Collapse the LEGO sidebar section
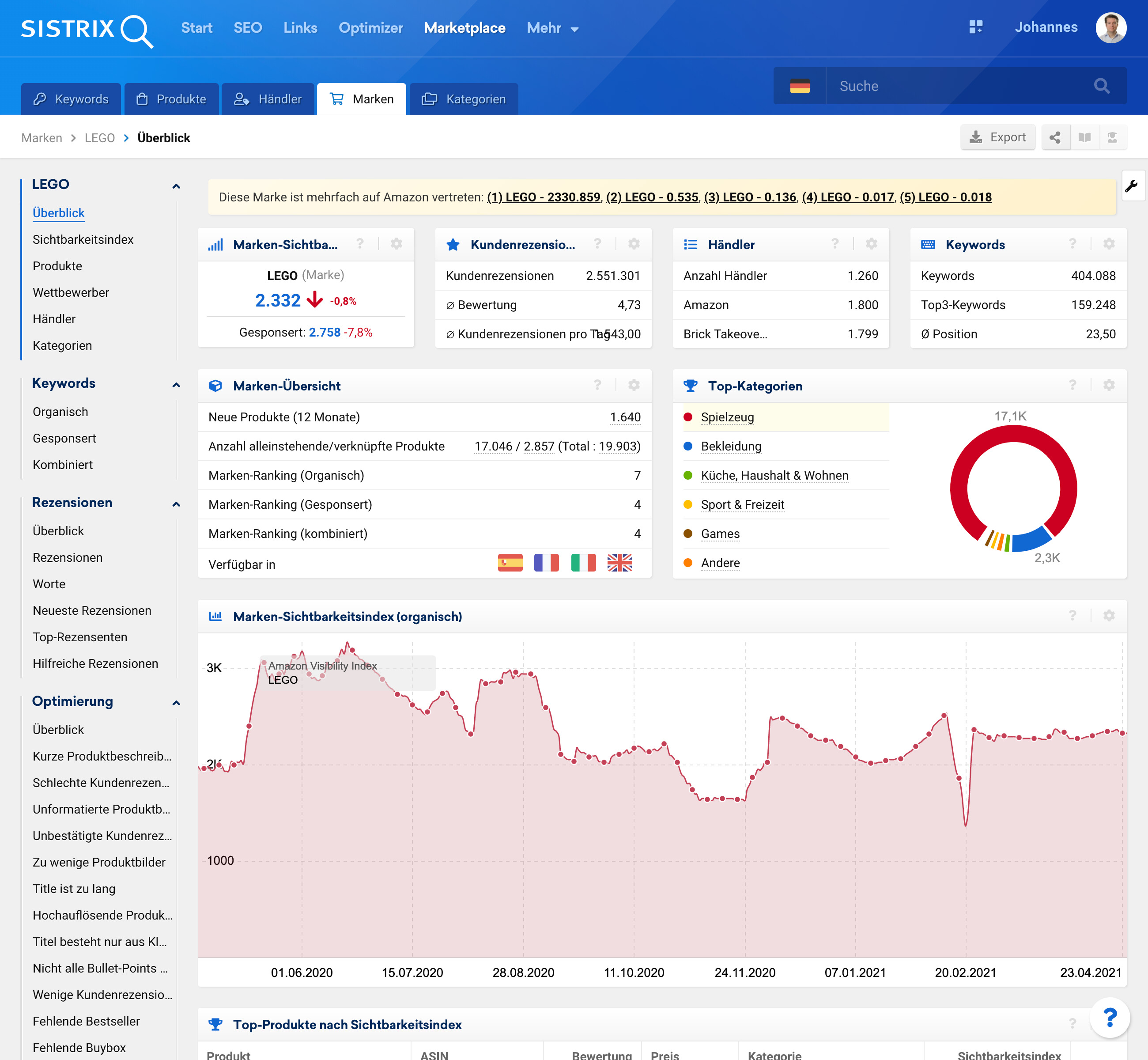This screenshot has width=1148, height=1060. (x=176, y=186)
